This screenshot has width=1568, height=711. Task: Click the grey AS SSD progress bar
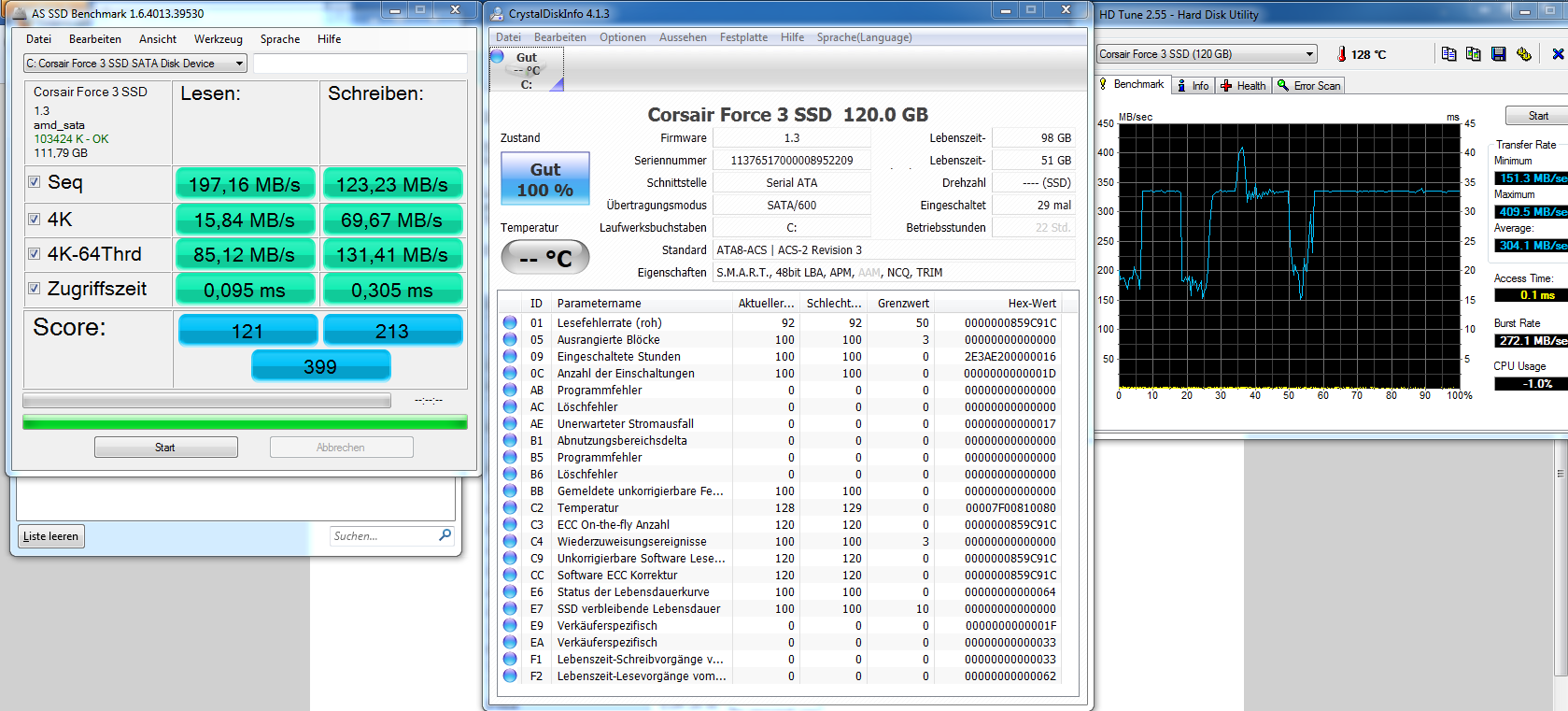tap(206, 401)
